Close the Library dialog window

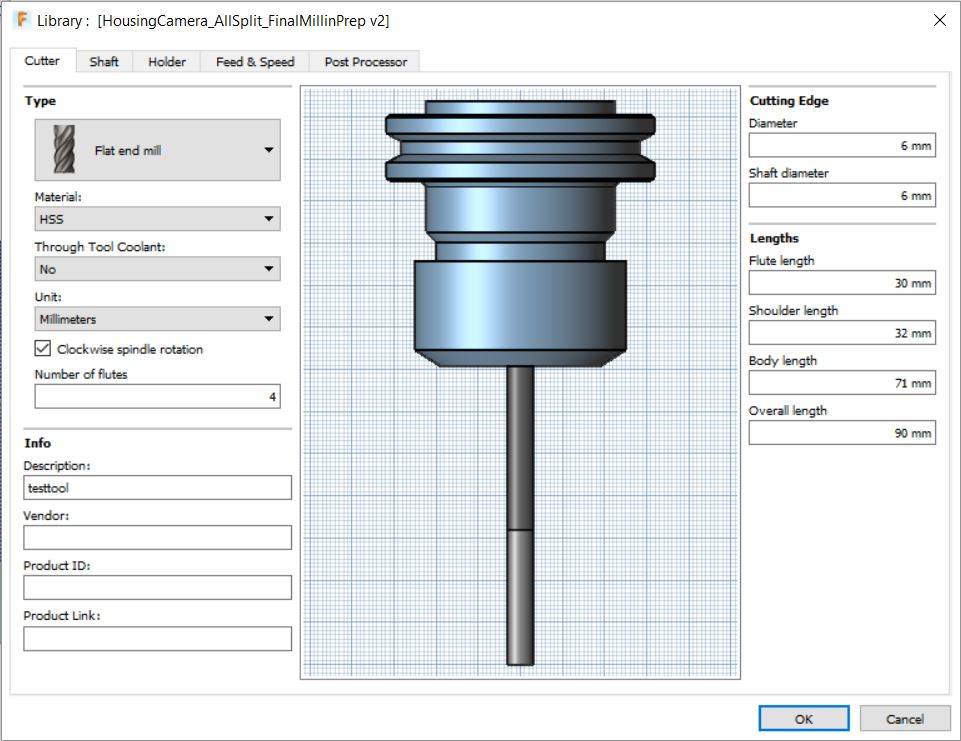click(x=939, y=20)
